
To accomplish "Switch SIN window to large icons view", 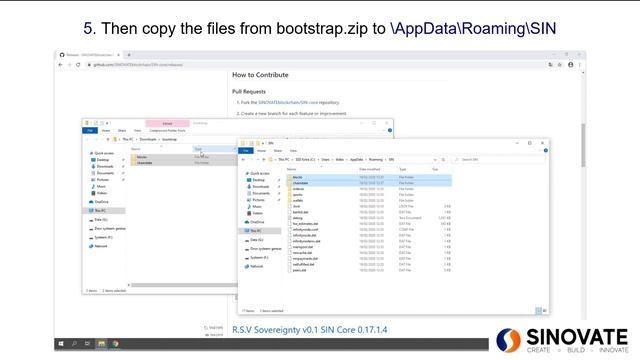I will click(x=544, y=311).
